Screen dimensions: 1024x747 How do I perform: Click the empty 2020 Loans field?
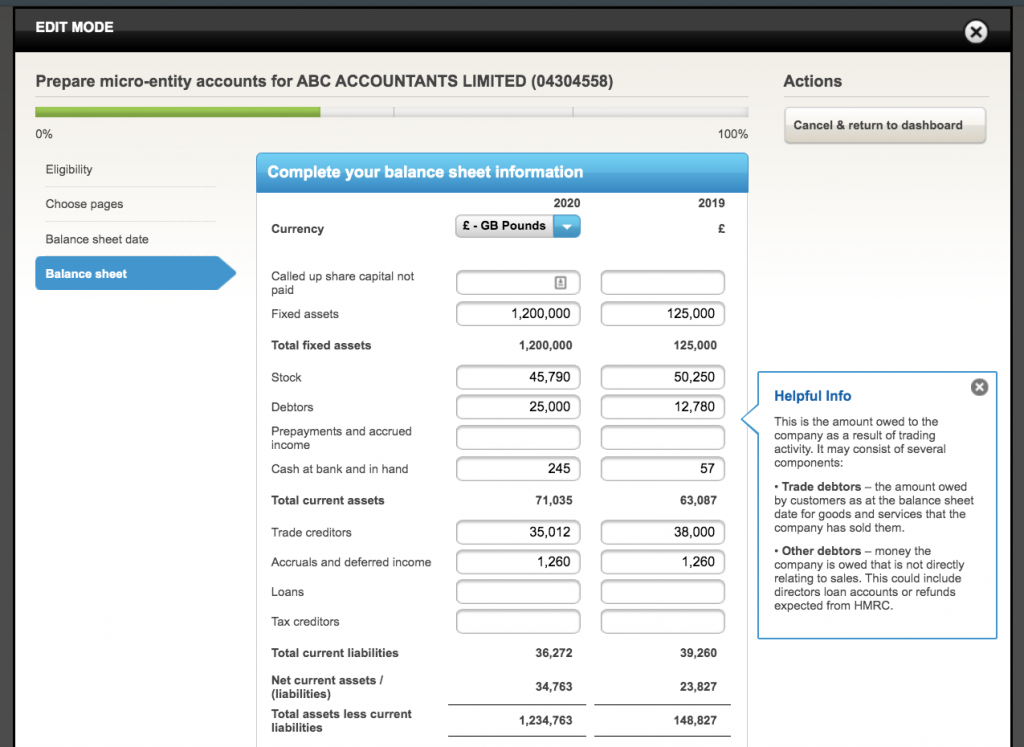[517, 592]
